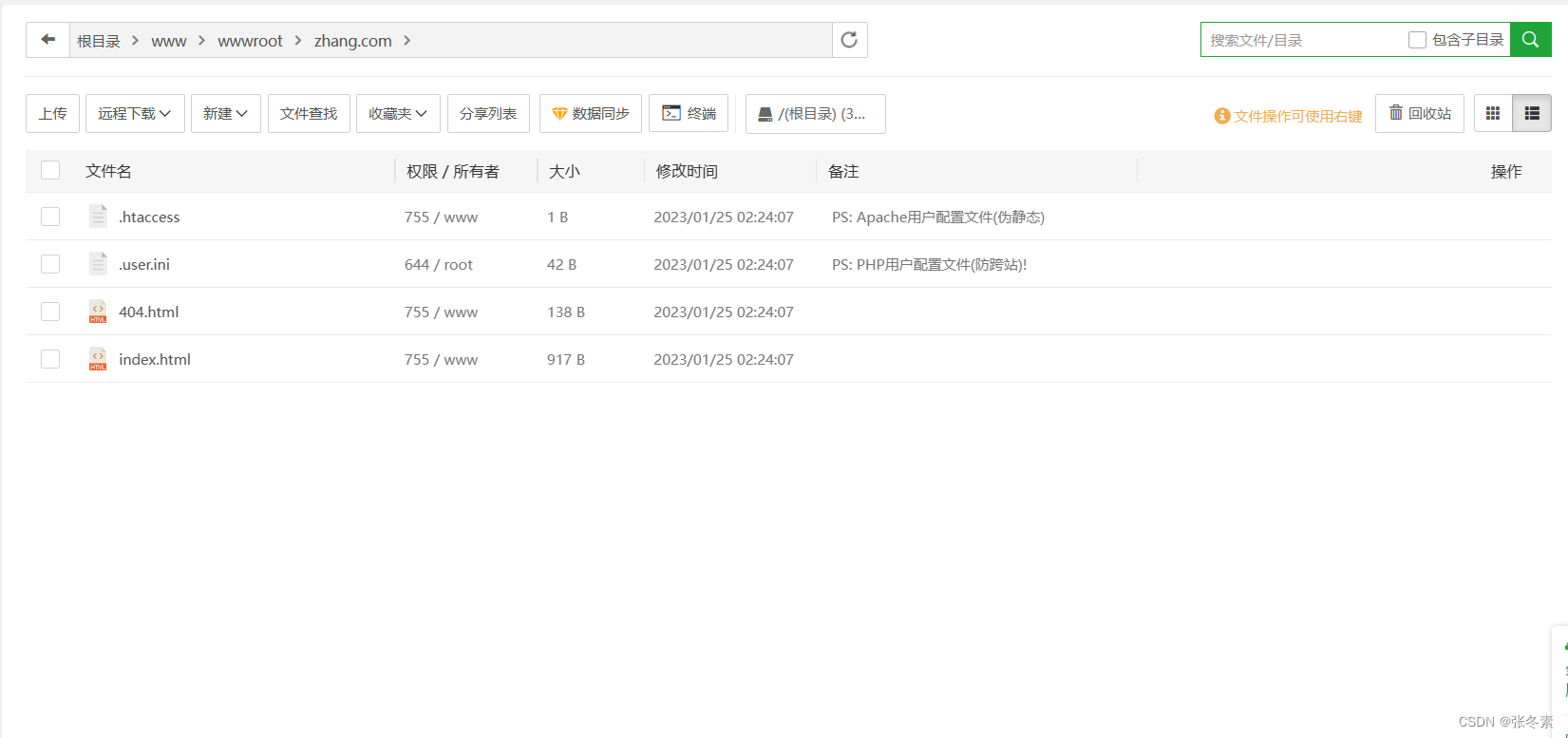Image resolution: width=1568 pixels, height=738 pixels.
Task: Click chevron after 根目录 in path
Action: coord(136,40)
